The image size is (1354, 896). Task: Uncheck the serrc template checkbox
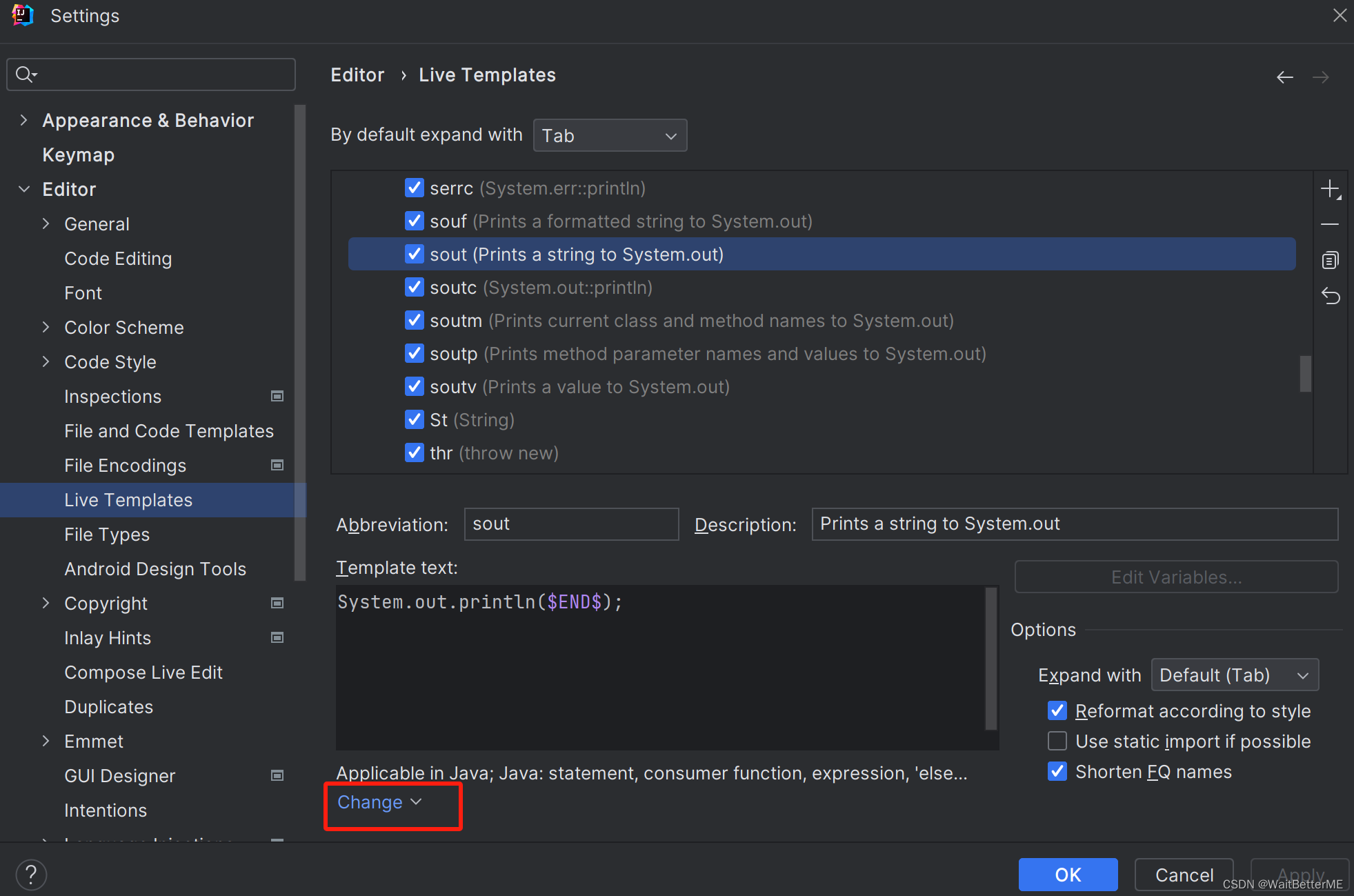coord(415,188)
